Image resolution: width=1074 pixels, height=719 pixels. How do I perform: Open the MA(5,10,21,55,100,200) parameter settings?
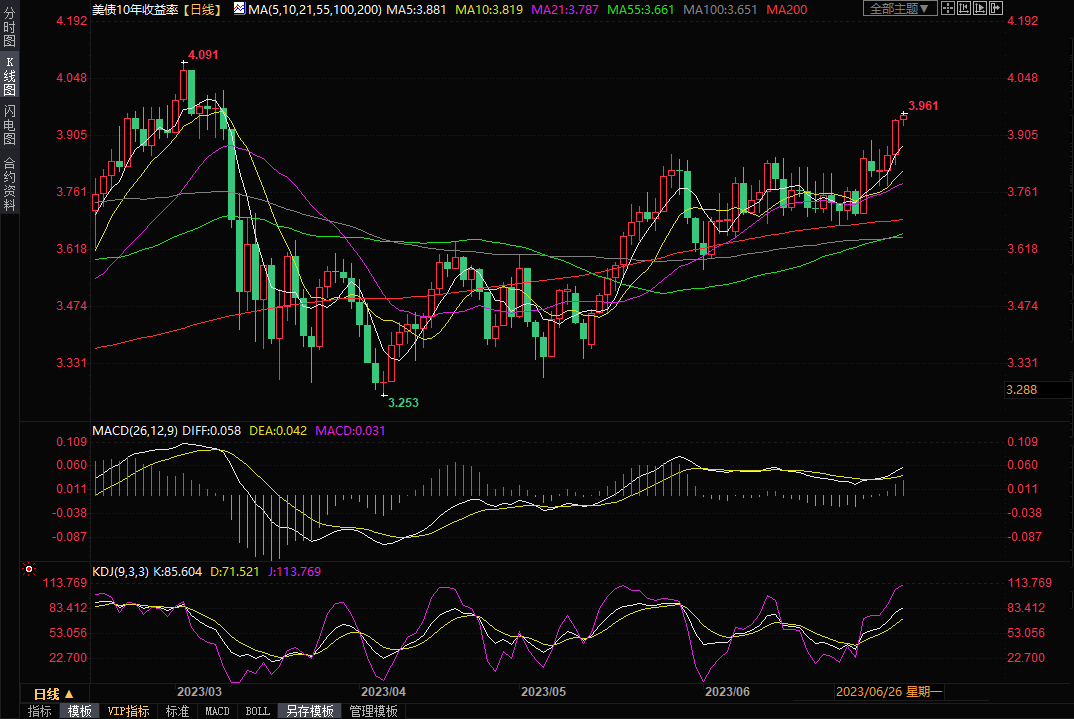[314, 9]
